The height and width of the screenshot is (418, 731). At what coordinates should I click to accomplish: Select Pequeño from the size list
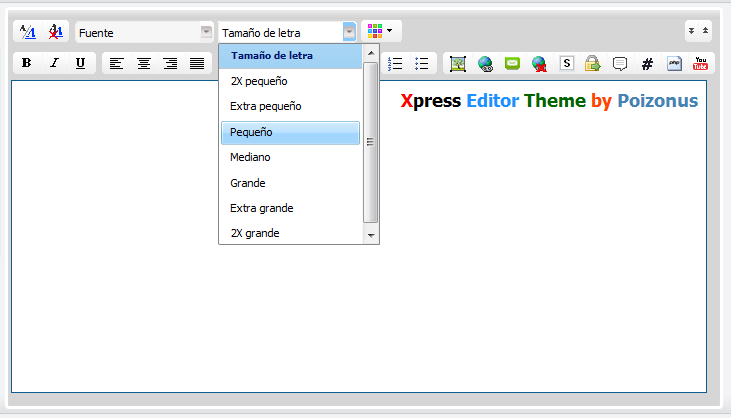[290, 132]
